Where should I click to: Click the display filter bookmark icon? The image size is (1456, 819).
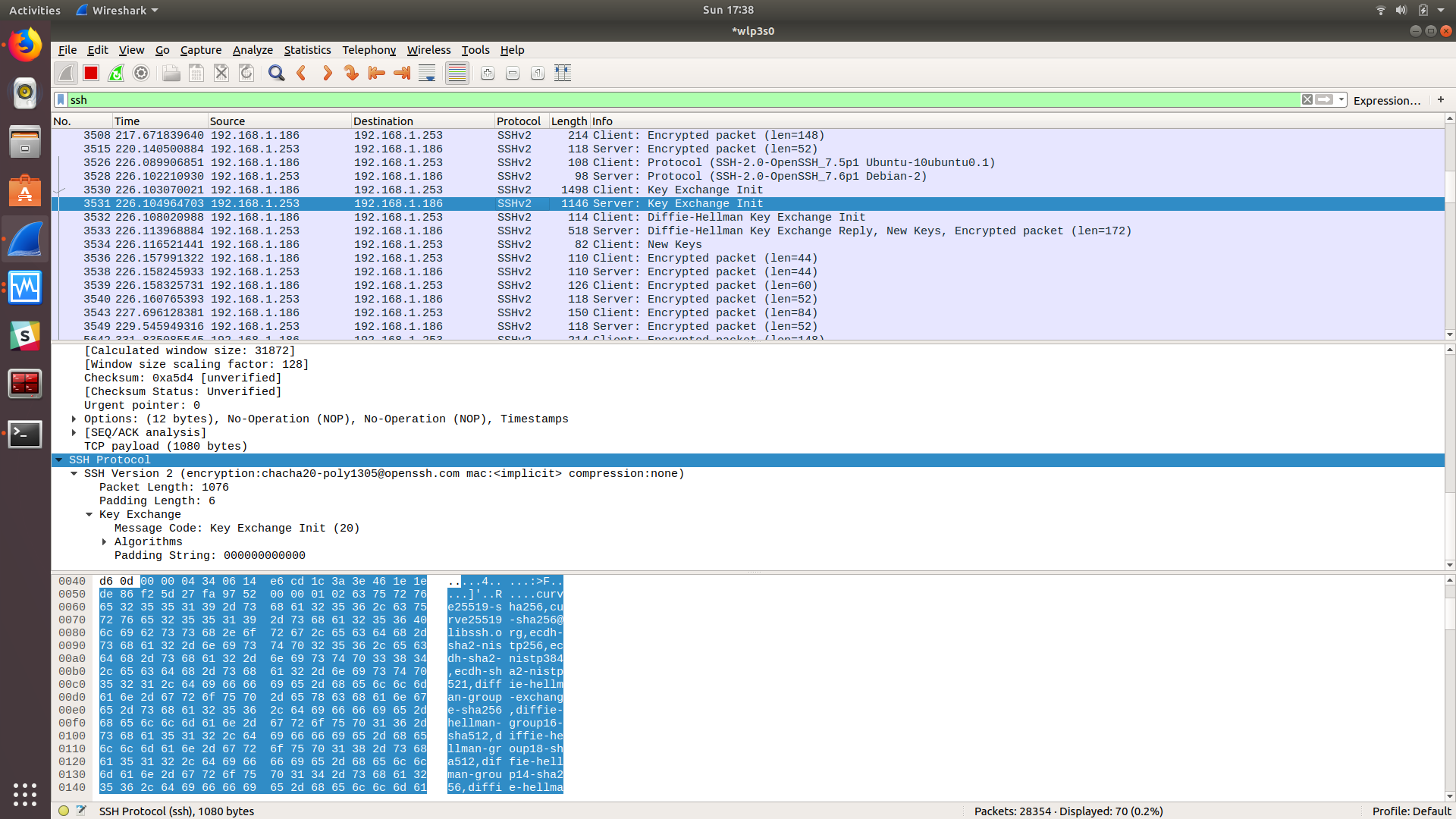(x=61, y=99)
